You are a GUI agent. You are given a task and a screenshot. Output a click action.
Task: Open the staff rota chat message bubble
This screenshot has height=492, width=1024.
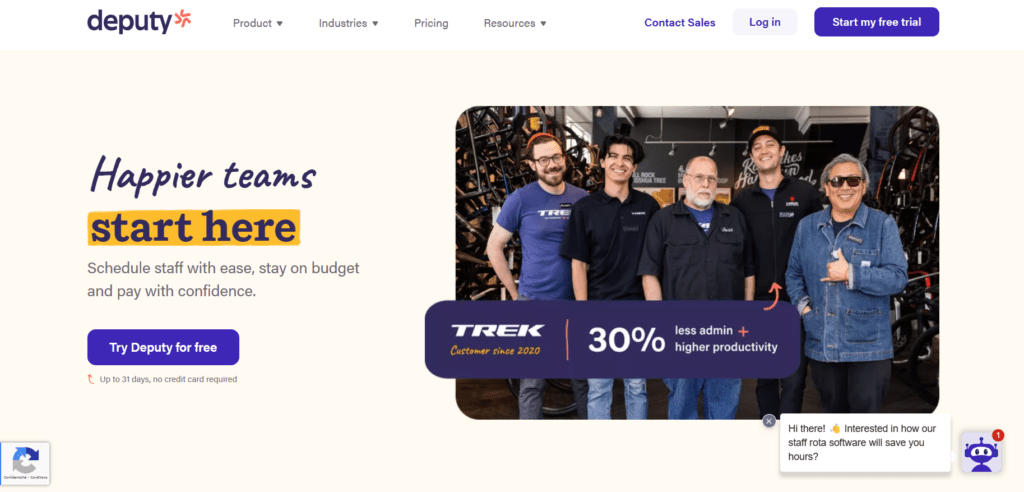click(865, 442)
